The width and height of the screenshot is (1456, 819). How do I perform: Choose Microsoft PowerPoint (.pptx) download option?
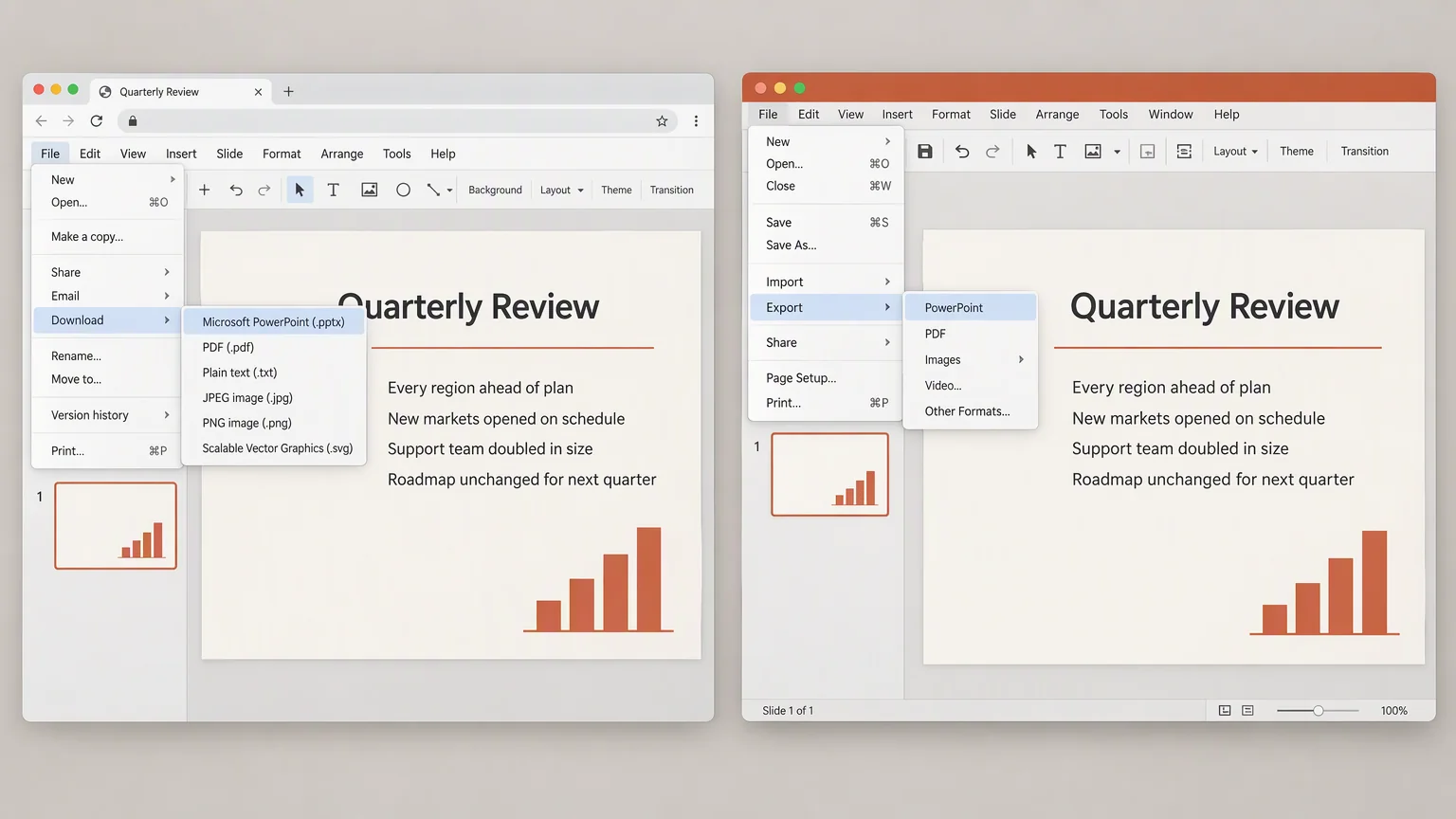tap(273, 322)
